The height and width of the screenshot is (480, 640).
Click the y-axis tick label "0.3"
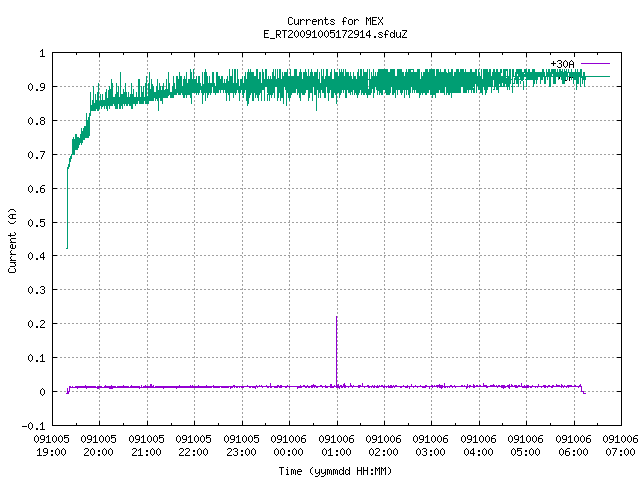37,290
